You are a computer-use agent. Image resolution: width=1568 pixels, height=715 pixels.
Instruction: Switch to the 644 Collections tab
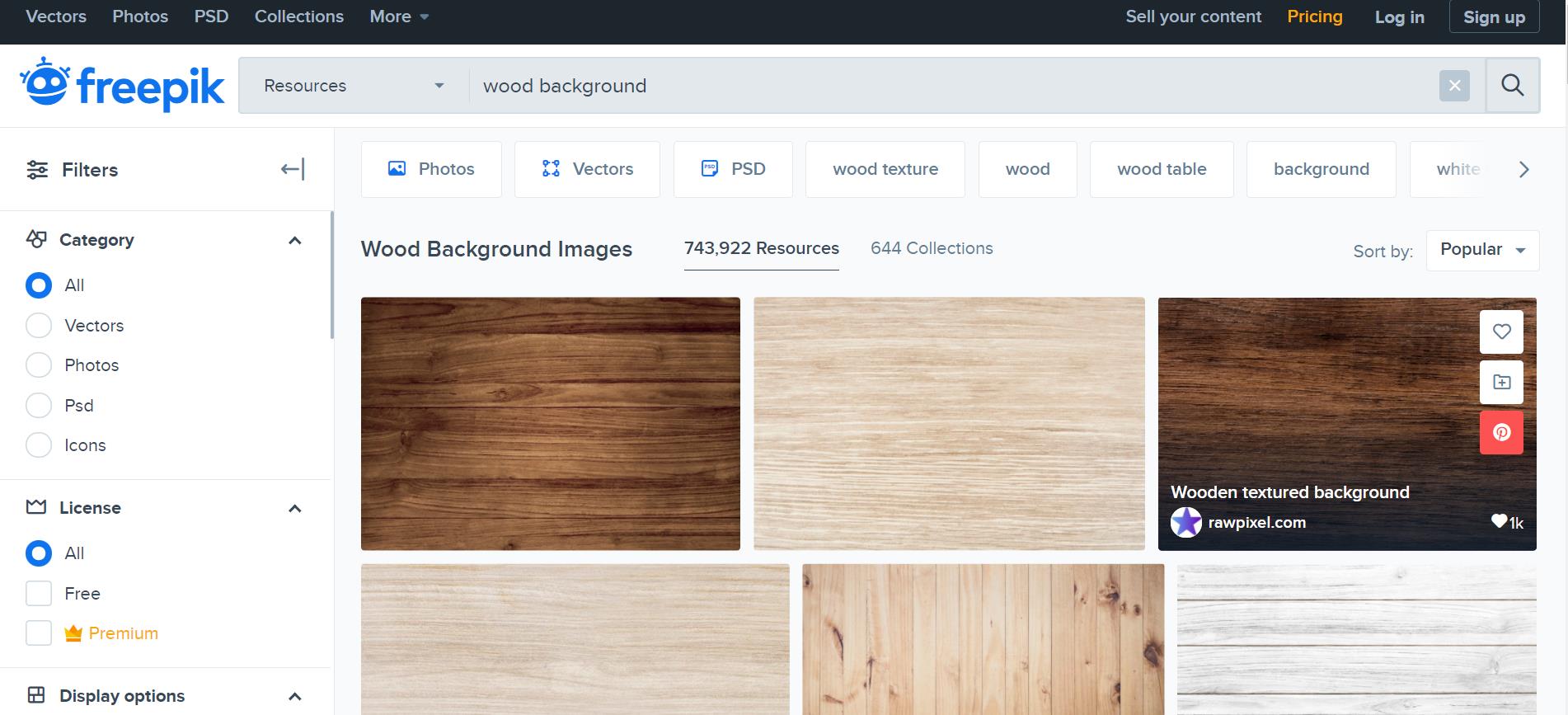pyautogui.click(x=932, y=249)
